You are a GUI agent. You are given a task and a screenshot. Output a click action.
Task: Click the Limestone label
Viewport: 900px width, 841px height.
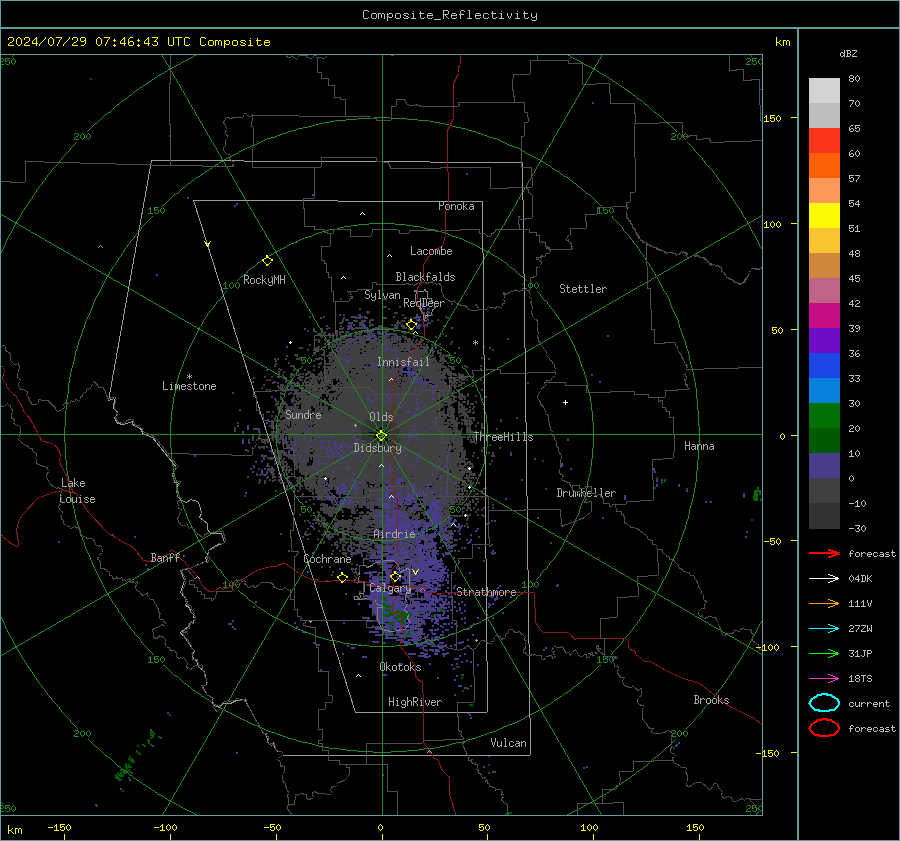coord(189,386)
